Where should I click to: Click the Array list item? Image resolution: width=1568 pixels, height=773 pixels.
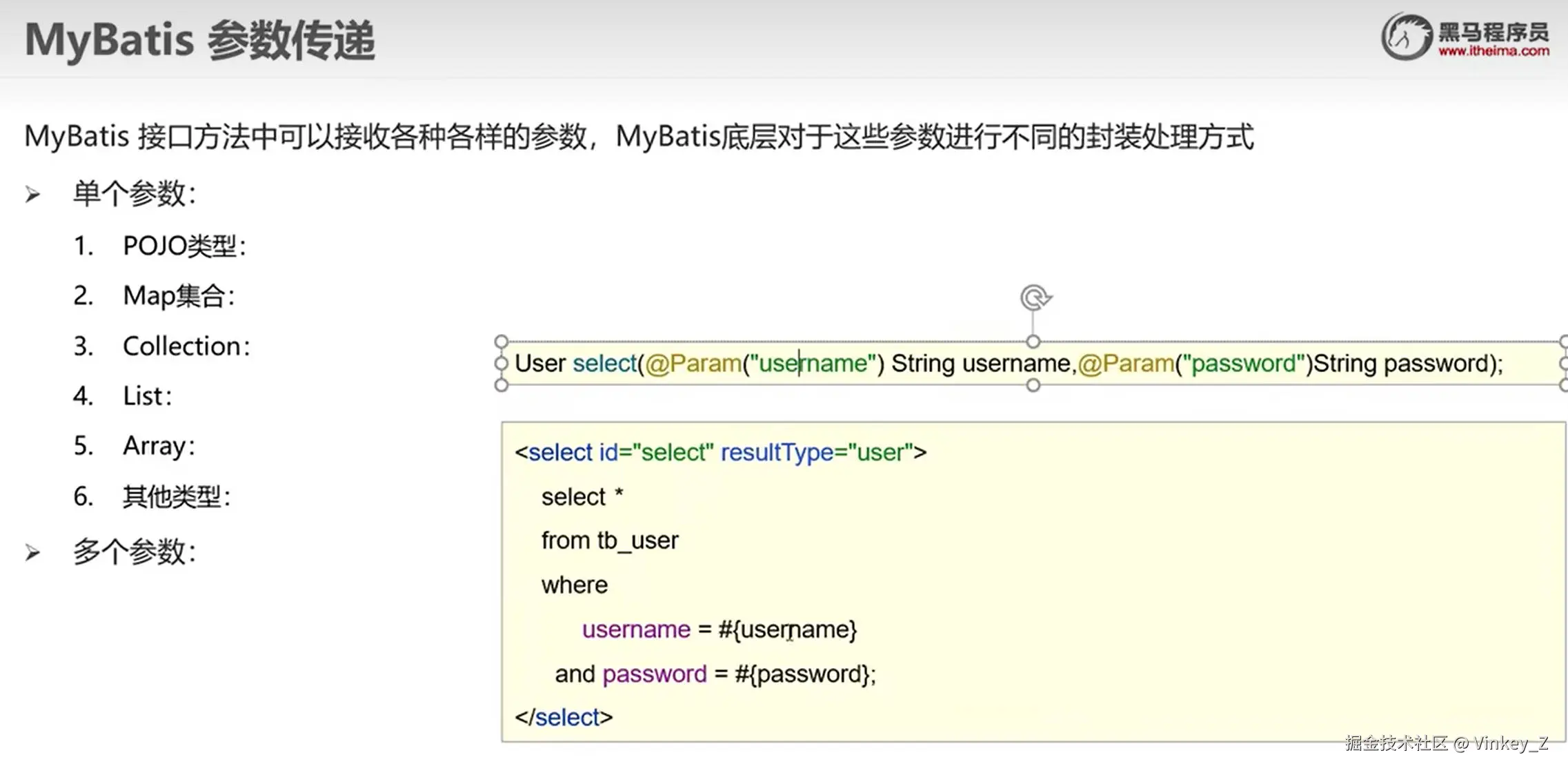click(x=159, y=446)
